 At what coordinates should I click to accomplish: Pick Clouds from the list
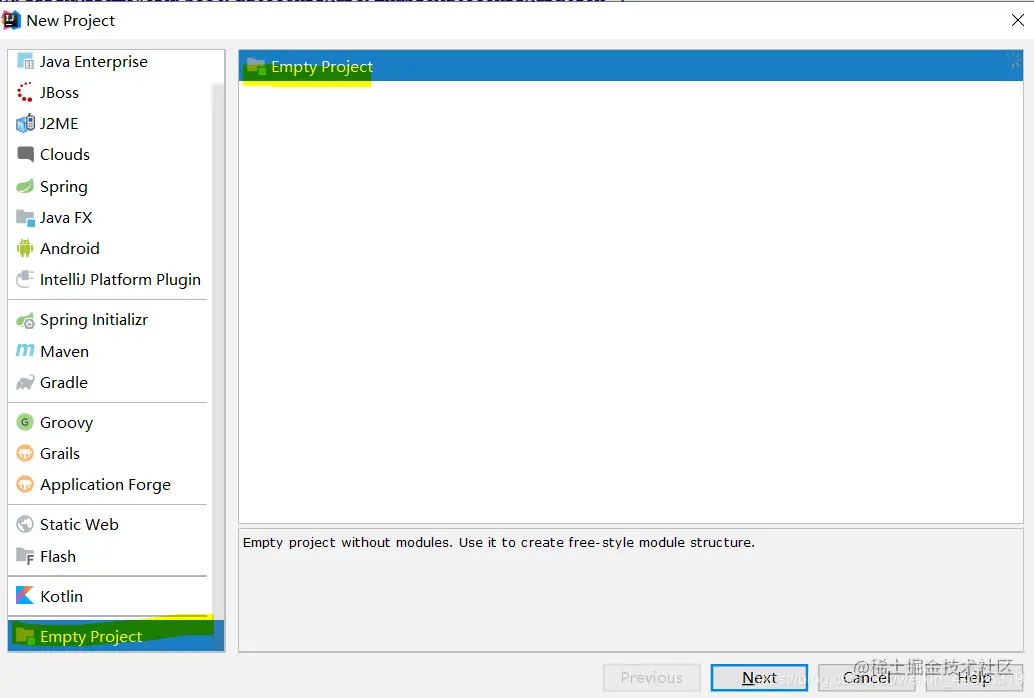click(x=110, y=154)
